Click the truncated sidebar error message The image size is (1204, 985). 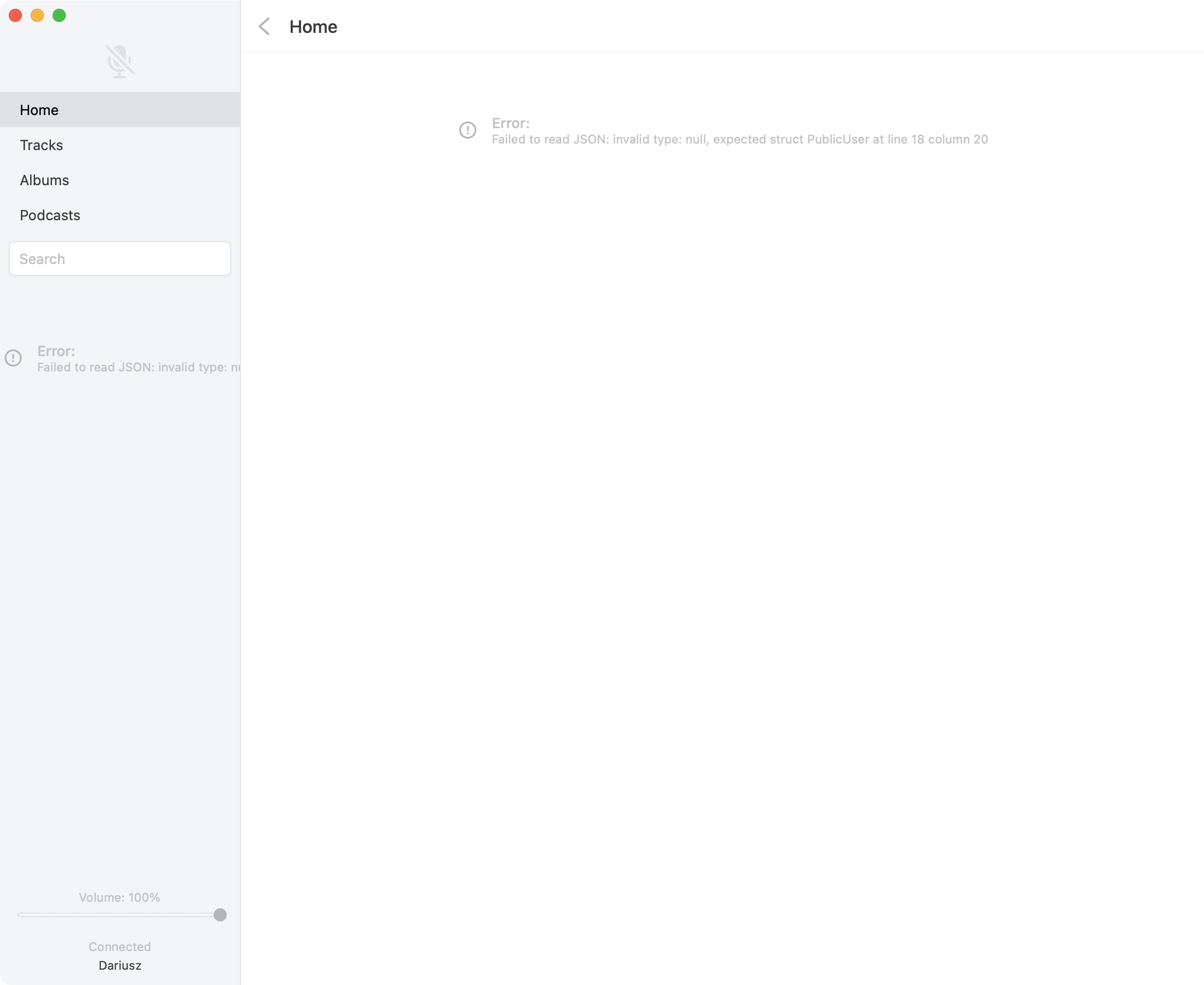click(x=139, y=368)
